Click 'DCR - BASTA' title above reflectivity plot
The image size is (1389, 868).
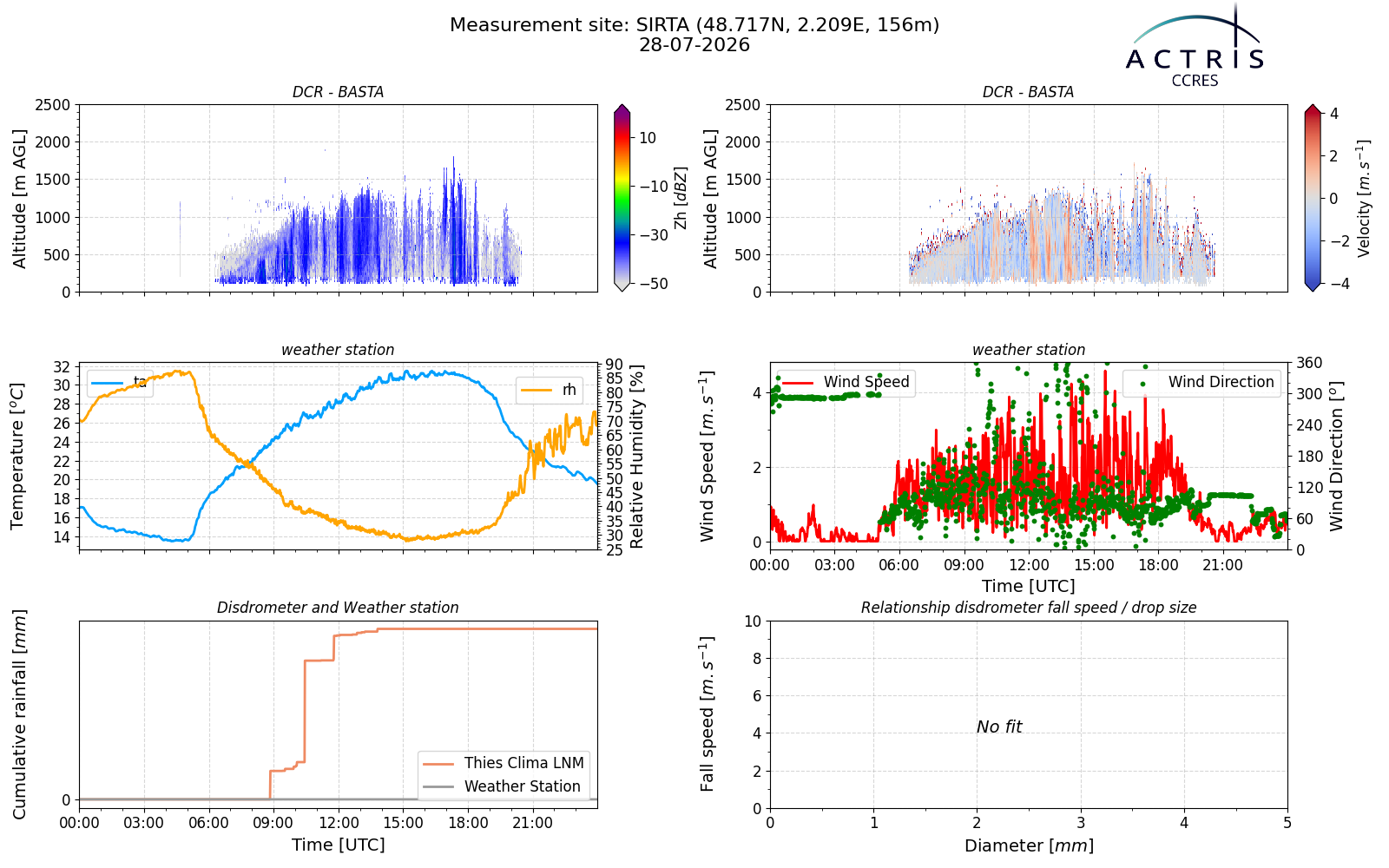click(x=338, y=92)
